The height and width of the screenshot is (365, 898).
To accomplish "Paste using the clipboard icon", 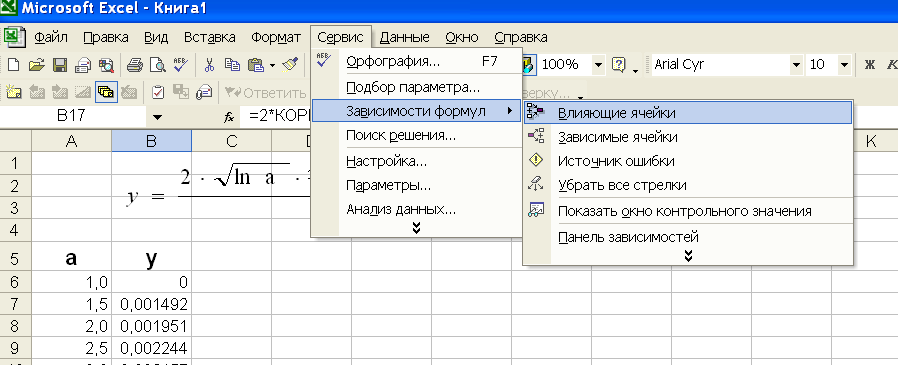I will coord(256,64).
